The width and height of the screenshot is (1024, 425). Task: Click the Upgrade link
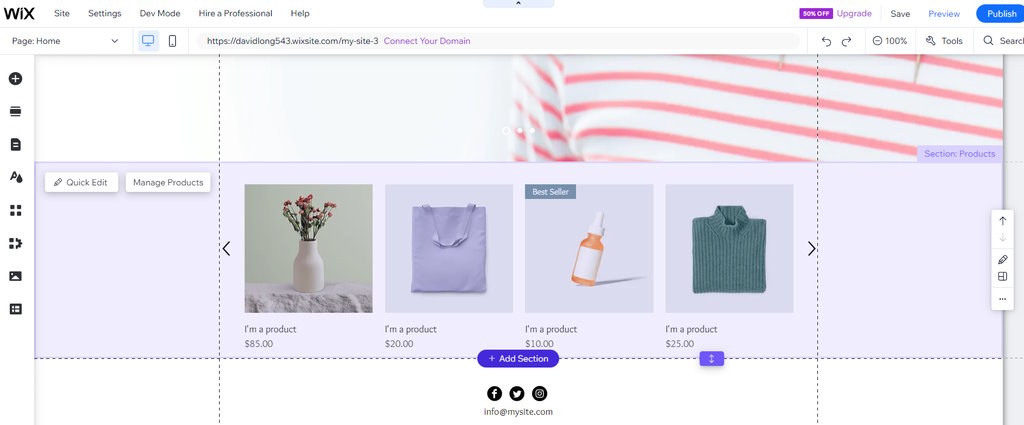coord(854,14)
